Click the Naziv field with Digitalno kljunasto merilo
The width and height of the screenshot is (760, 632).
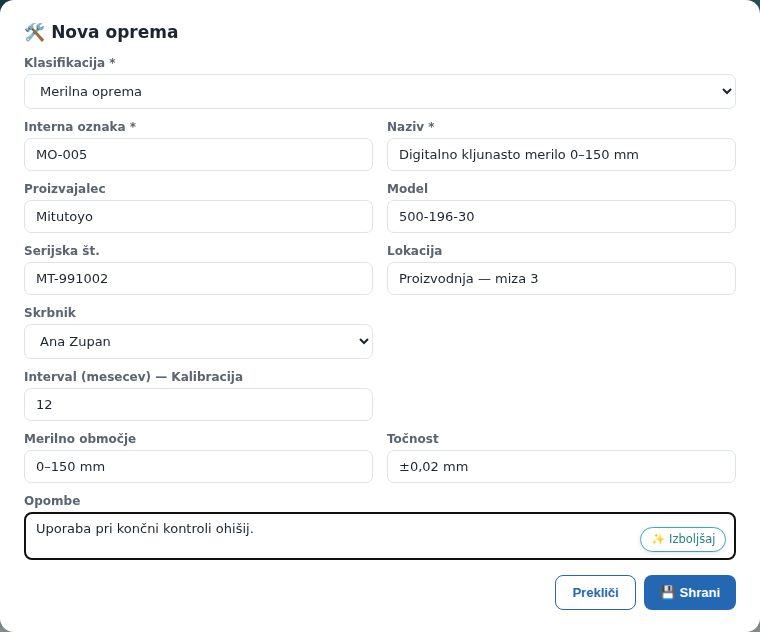pos(561,155)
